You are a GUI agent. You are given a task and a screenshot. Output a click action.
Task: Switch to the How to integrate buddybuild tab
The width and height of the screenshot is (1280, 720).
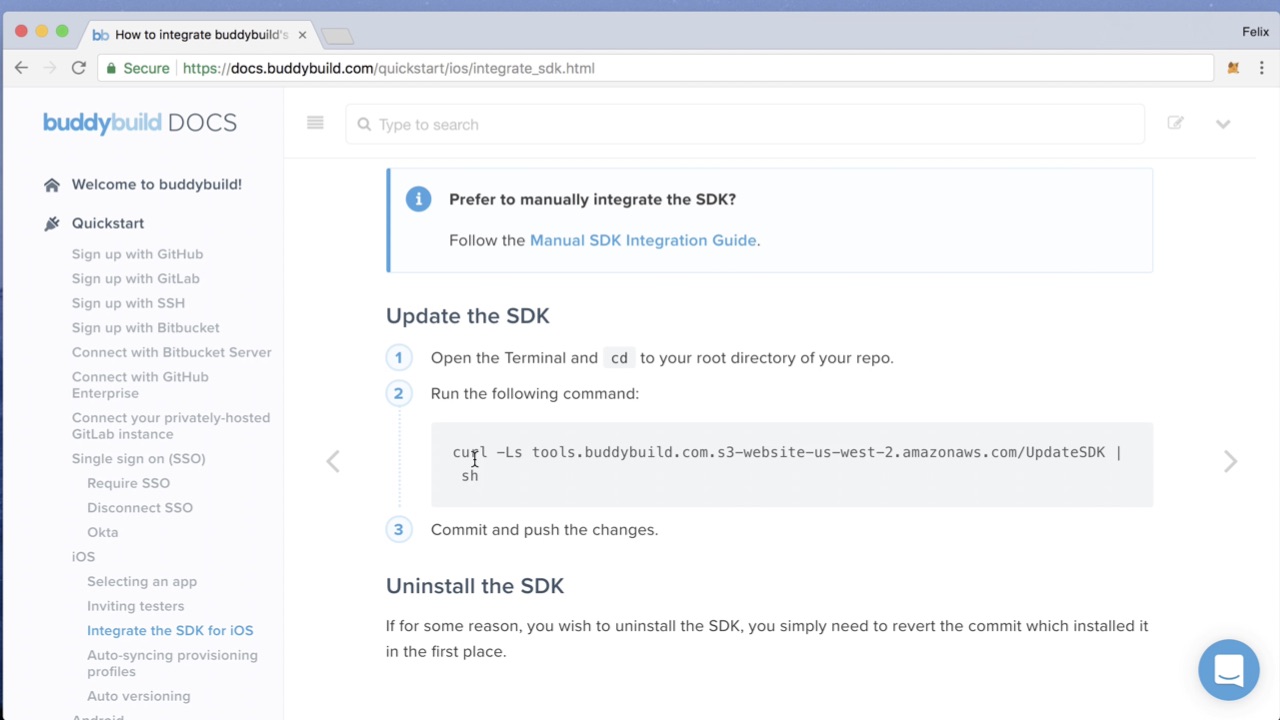(x=190, y=33)
